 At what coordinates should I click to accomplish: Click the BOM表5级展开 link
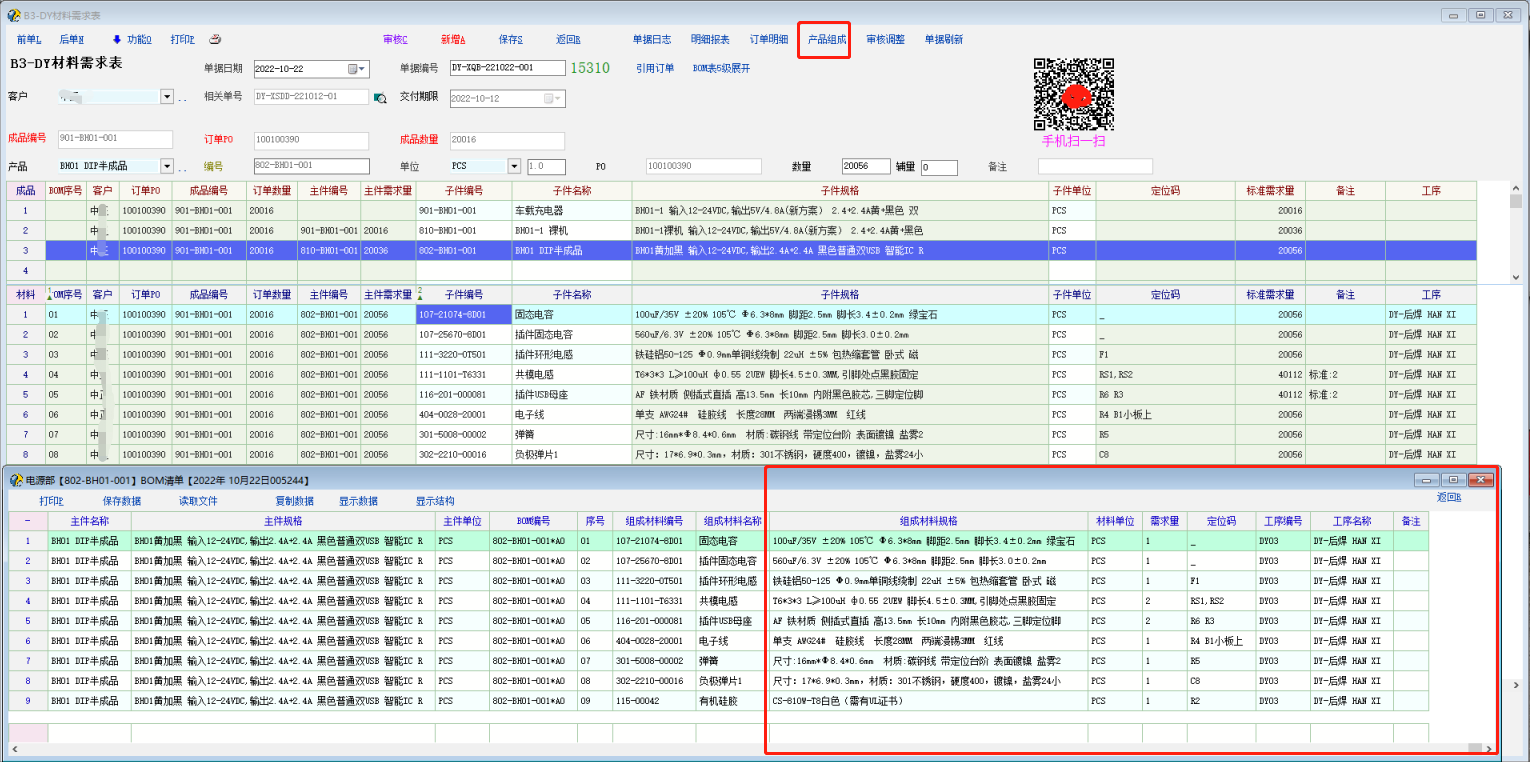[x=721, y=69]
